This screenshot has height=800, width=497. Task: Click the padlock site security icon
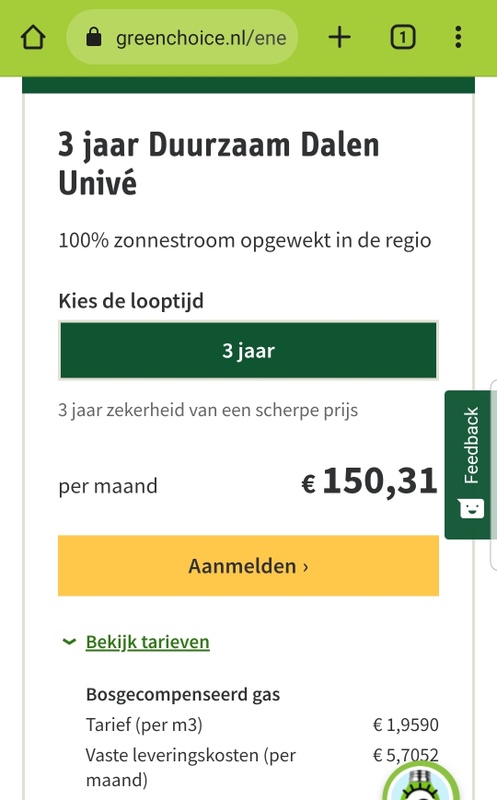point(93,37)
